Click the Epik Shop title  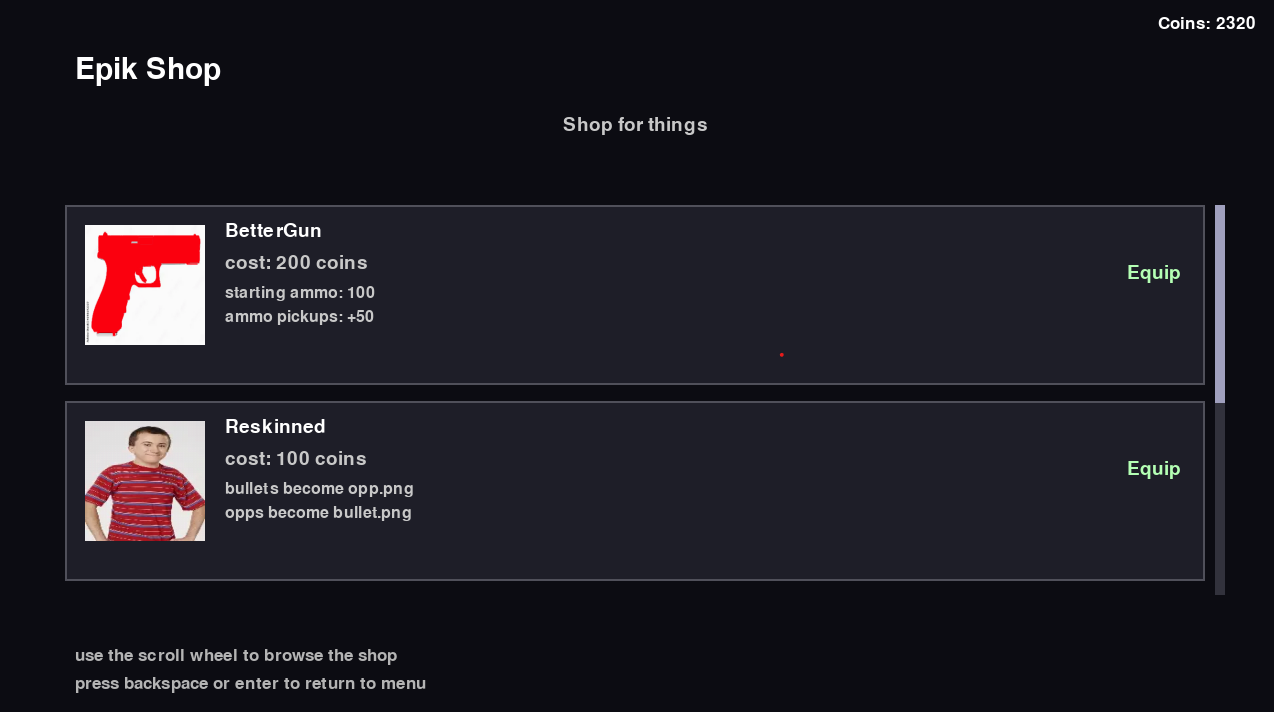[148, 69]
